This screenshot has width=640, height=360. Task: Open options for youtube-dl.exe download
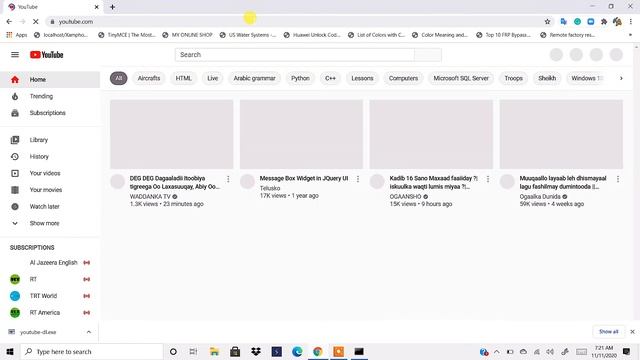[x=89, y=332]
